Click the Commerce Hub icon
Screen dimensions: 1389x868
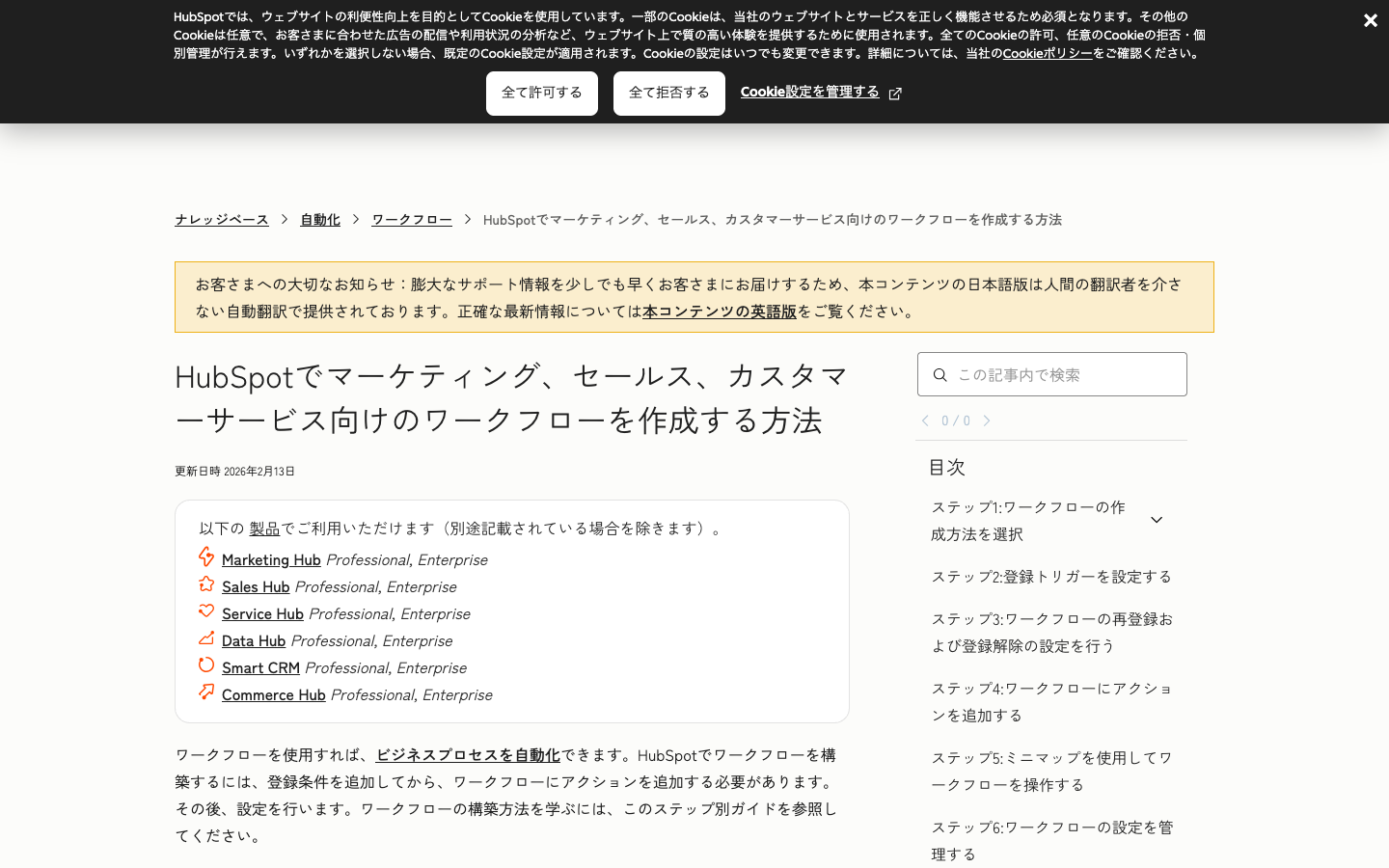point(206,692)
